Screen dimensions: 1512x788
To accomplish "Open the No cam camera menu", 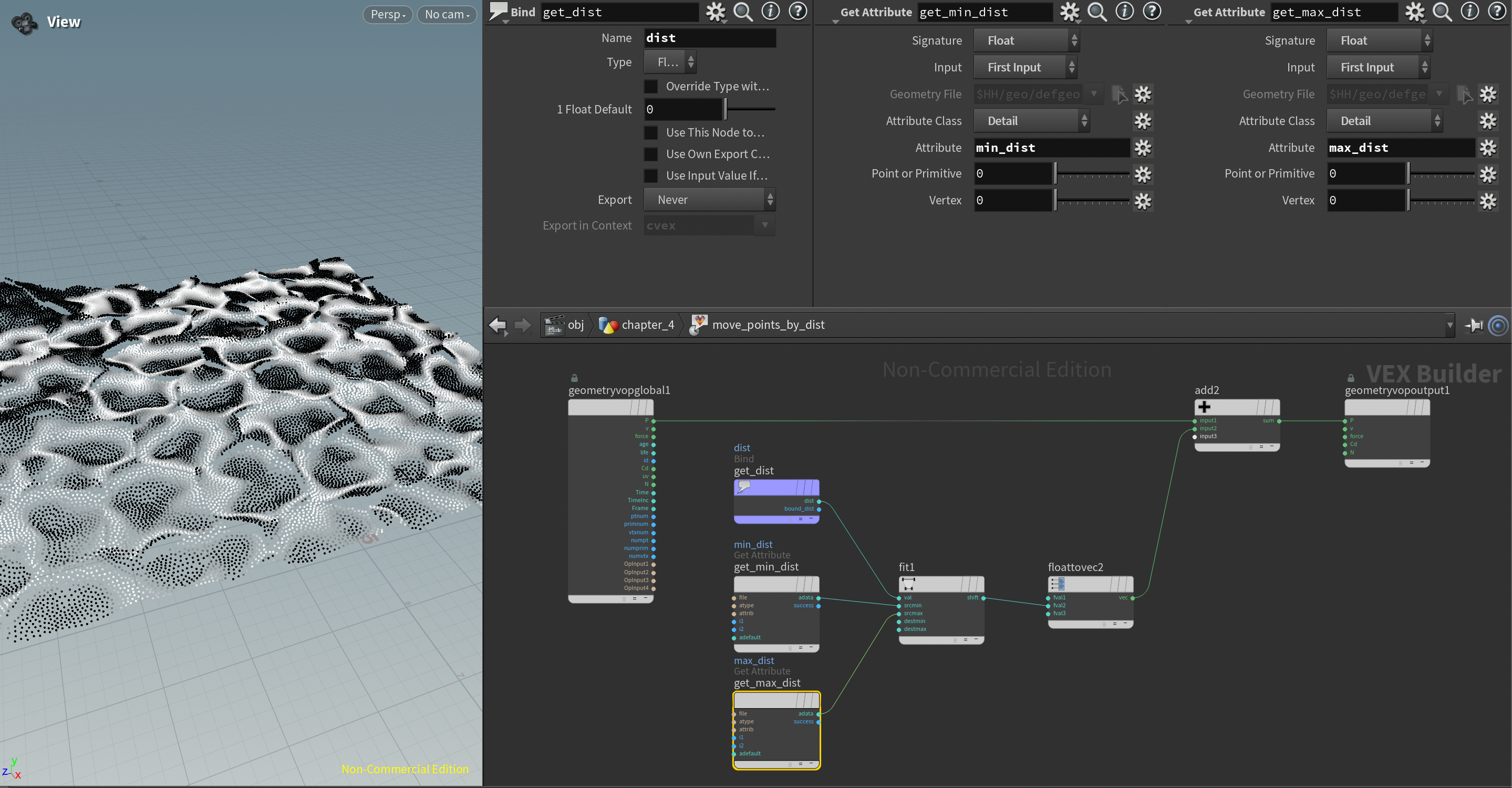I will click(x=447, y=14).
